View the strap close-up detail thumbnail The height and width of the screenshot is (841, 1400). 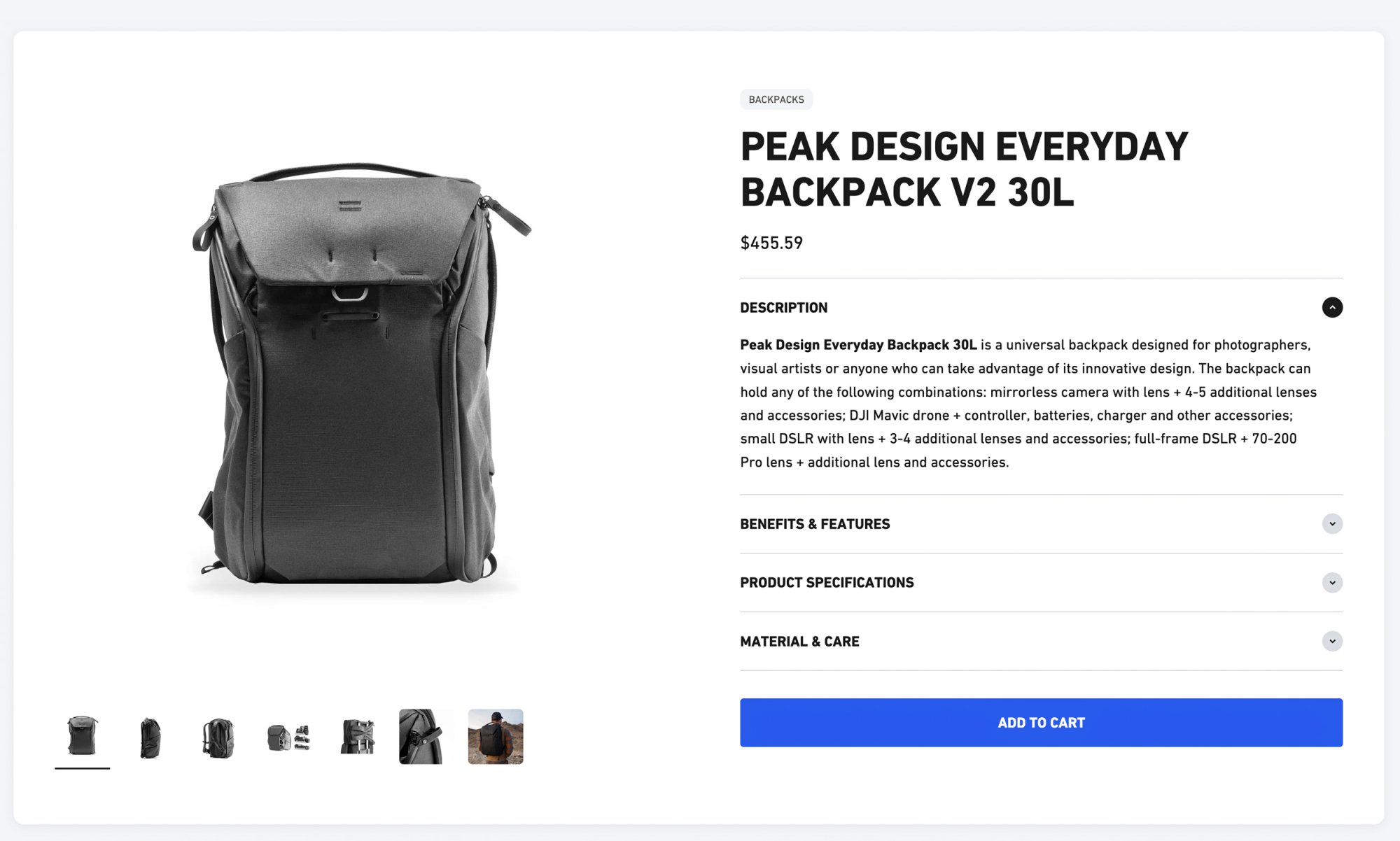[x=426, y=737]
